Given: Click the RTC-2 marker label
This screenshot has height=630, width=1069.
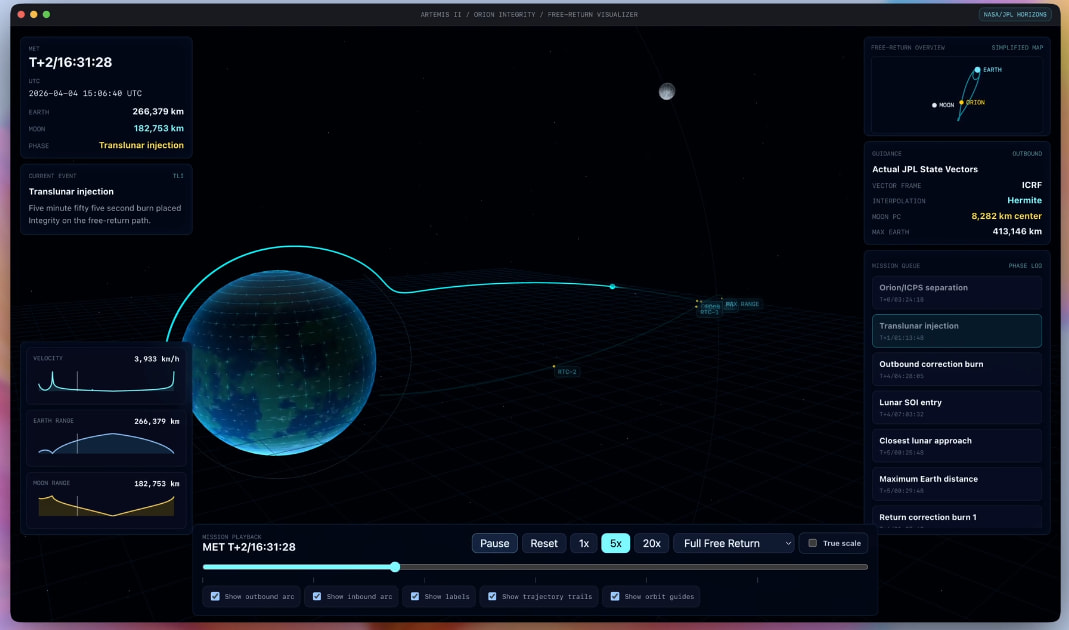Looking at the screenshot, I should click(x=567, y=372).
